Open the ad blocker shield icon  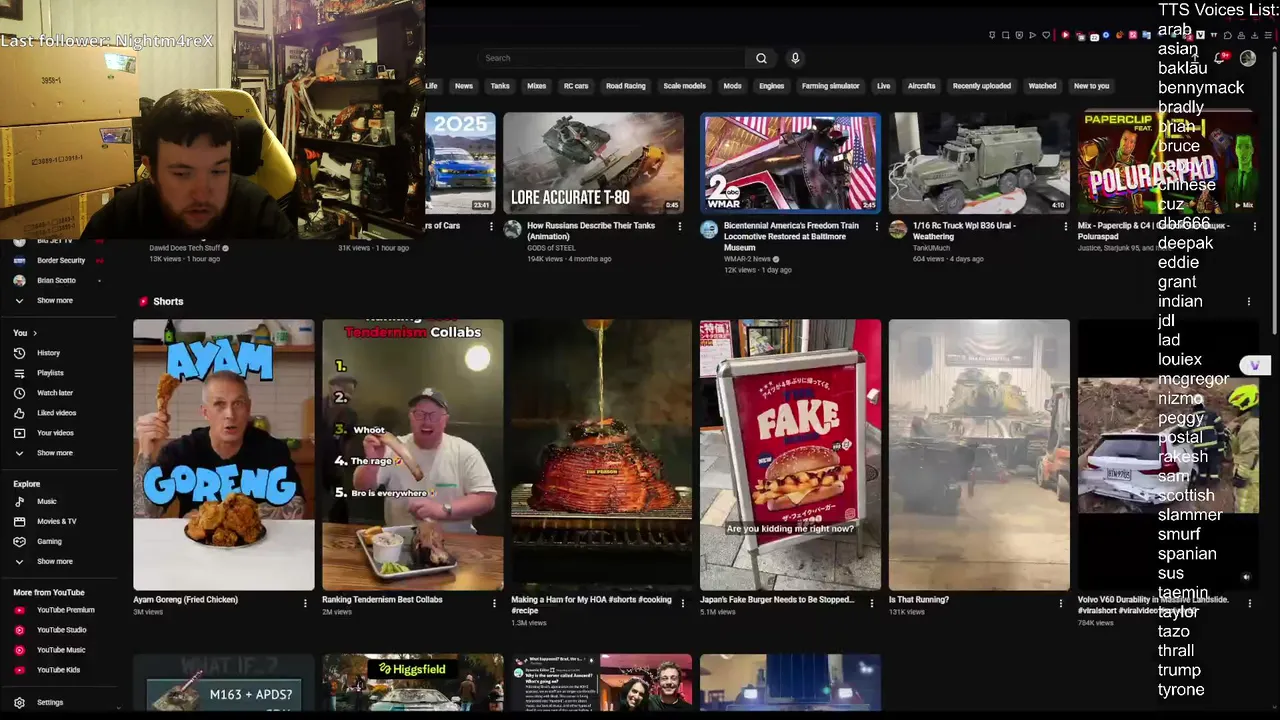click(1019, 35)
